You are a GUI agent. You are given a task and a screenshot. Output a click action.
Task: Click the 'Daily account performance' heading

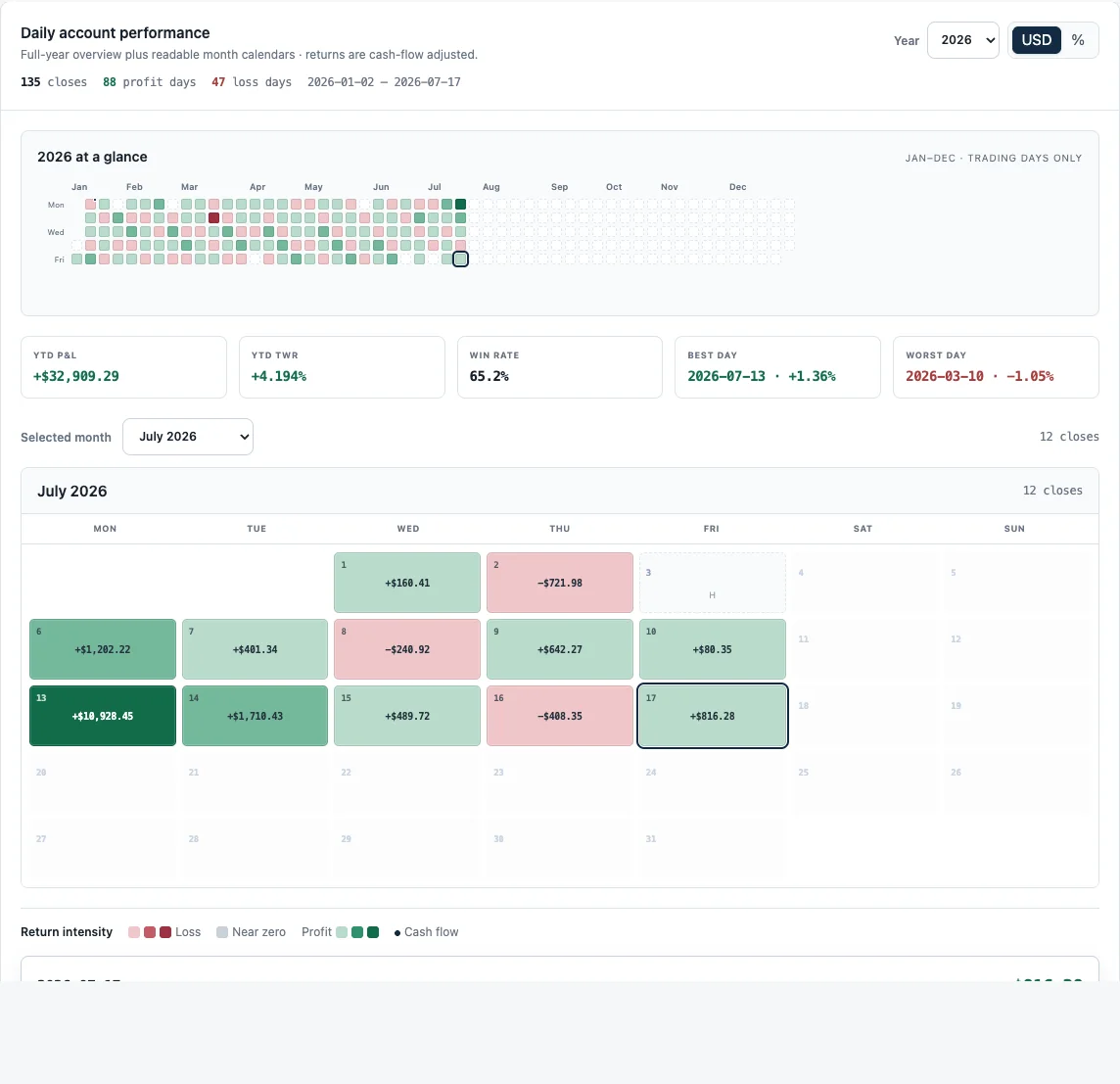coord(115,33)
